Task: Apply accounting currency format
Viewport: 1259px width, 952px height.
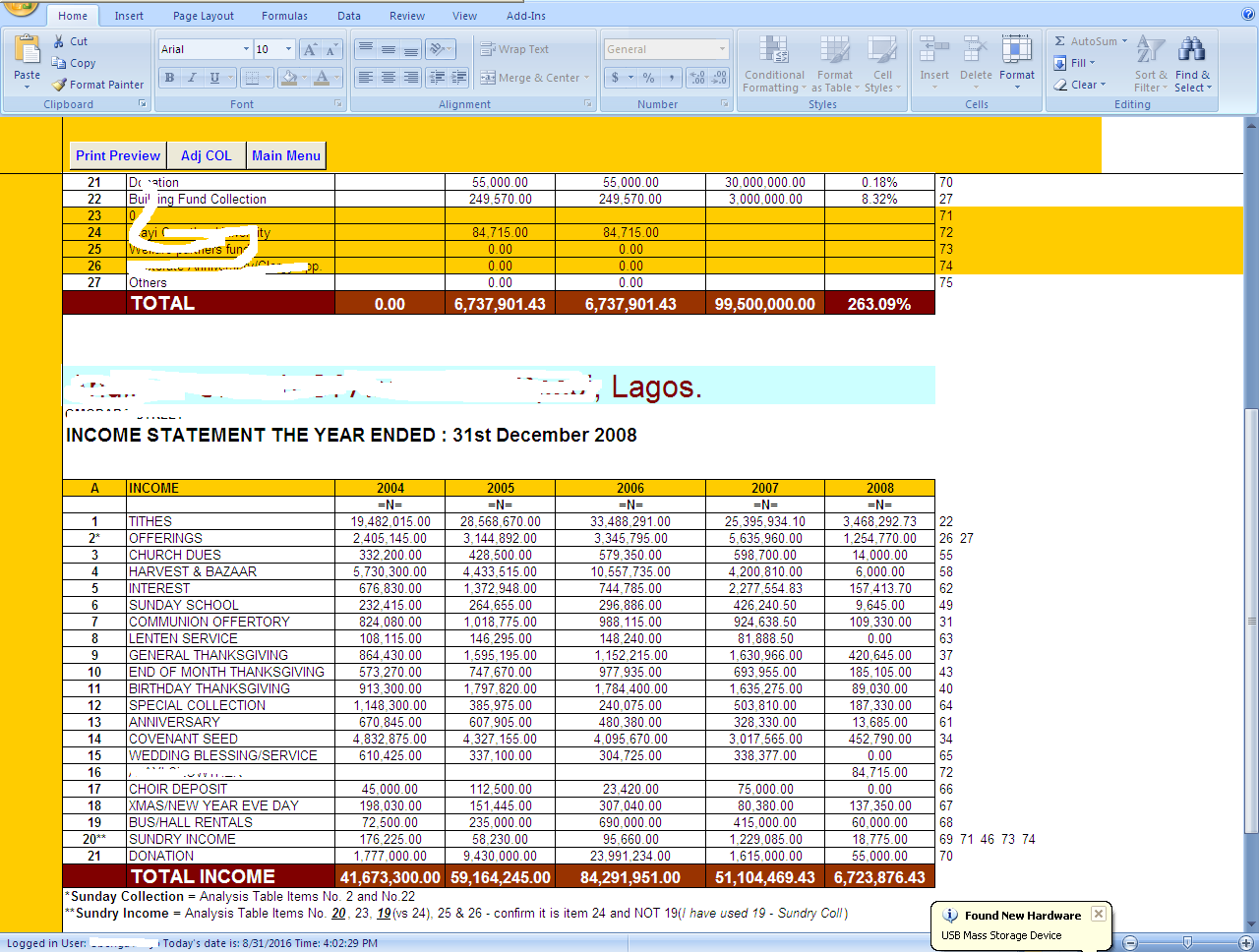Action: coord(616,78)
